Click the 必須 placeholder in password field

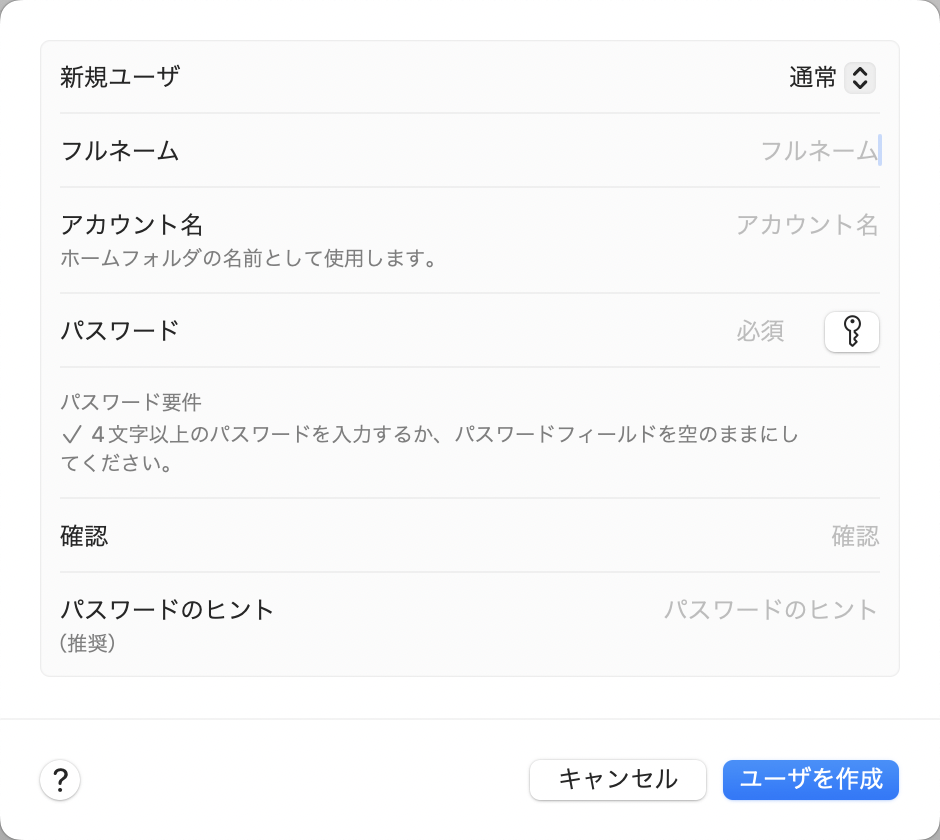click(x=761, y=331)
